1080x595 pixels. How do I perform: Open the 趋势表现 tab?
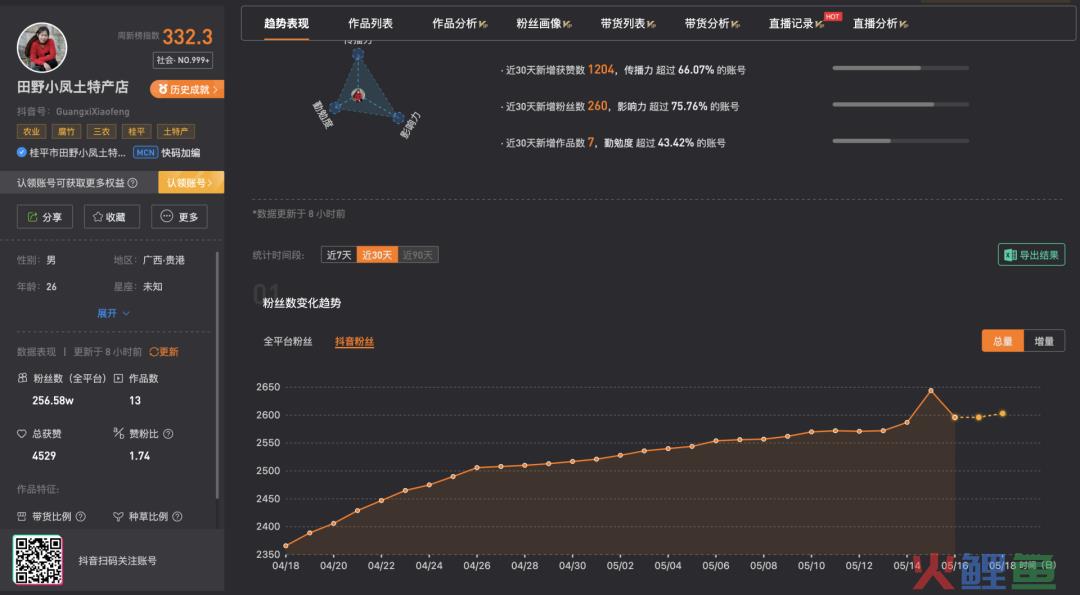point(287,23)
